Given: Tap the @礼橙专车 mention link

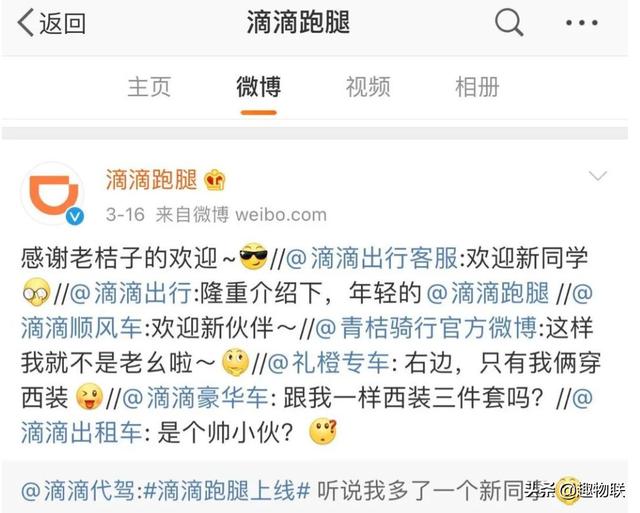Looking at the screenshot, I should pos(328,363).
